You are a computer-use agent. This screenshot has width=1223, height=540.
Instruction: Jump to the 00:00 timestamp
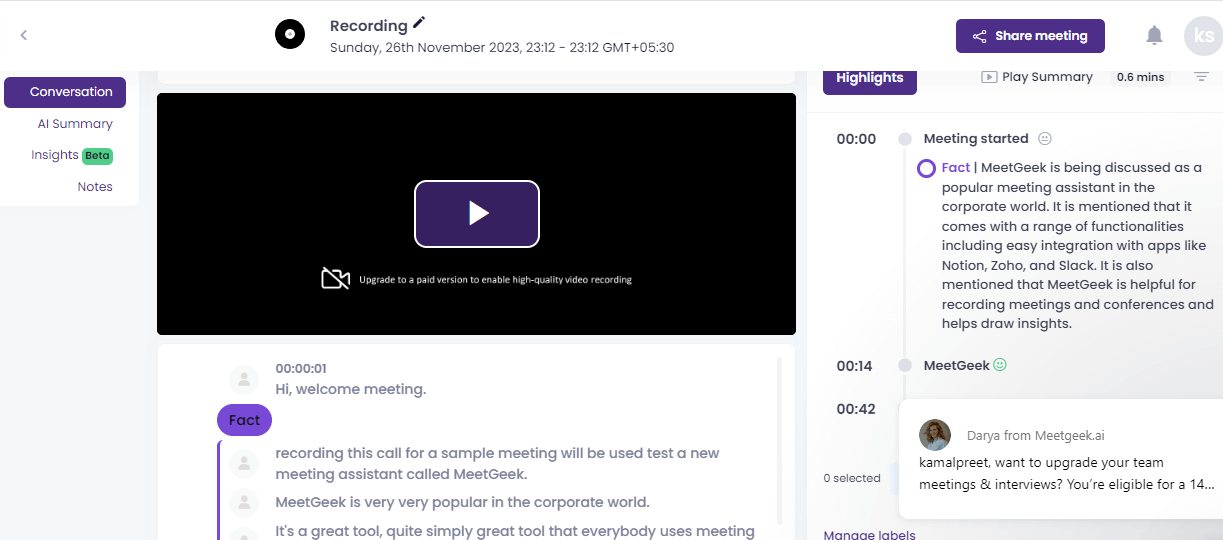(856, 139)
